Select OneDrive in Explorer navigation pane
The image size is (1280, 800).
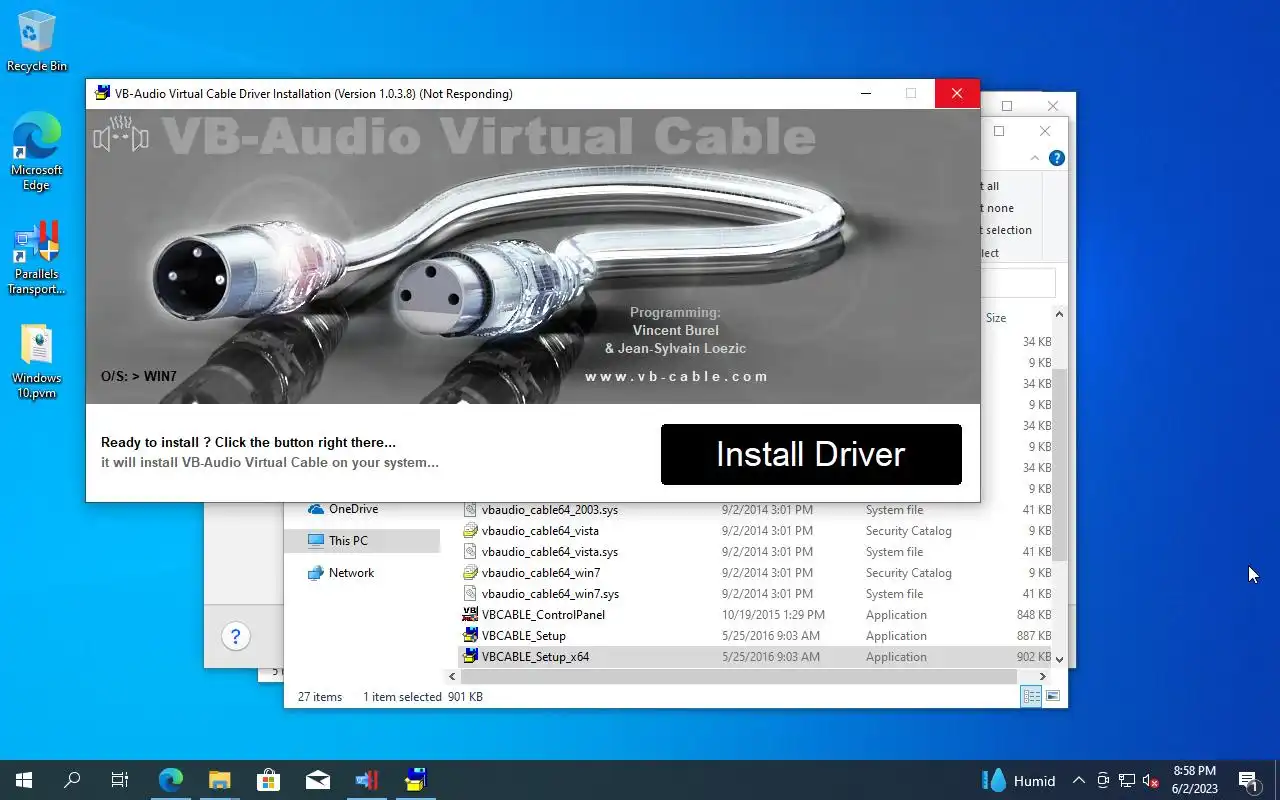(353, 509)
